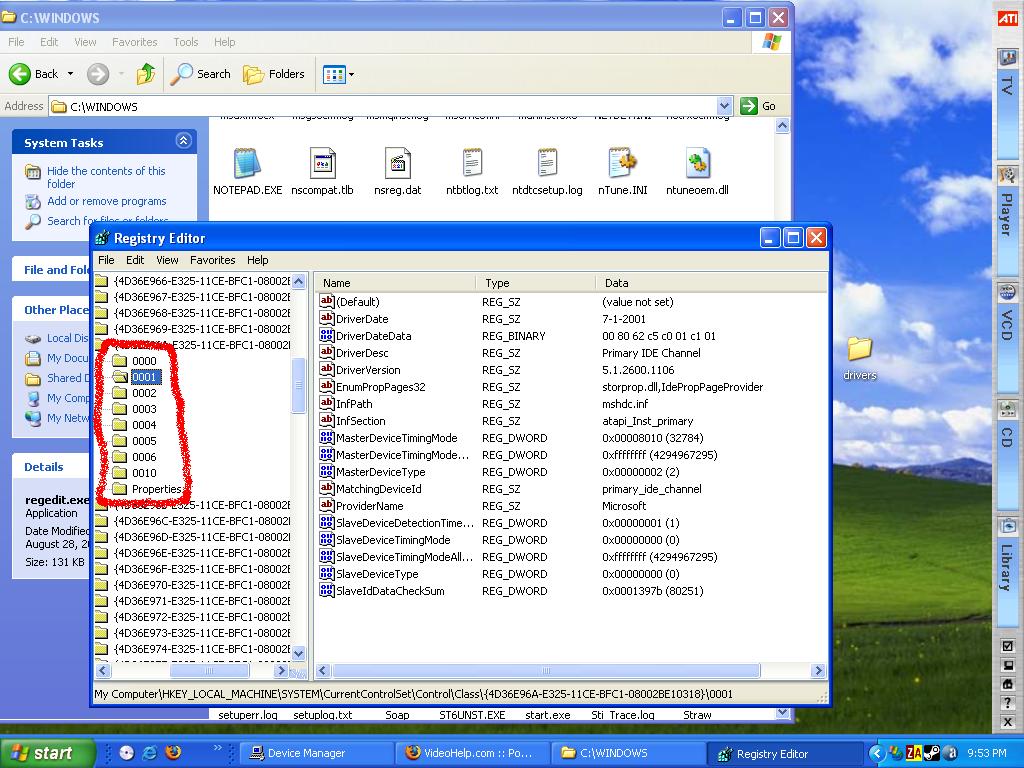
Task: Click the Up folder icon in Explorer
Action: click(146, 74)
